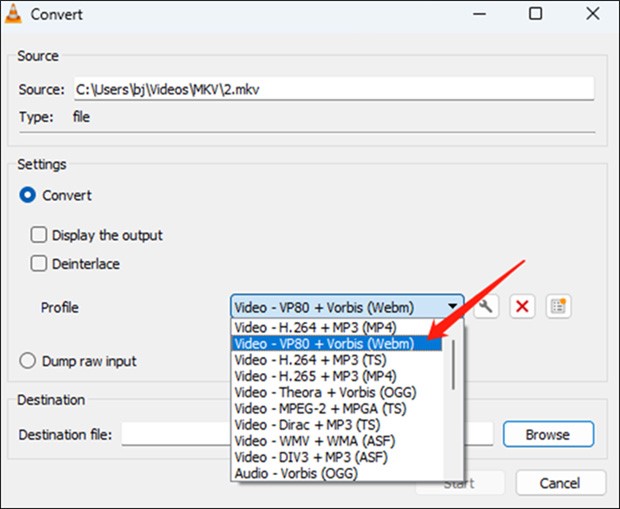The height and width of the screenshot is (509, 620).
Task: Pick Video - Dirac + MP3 (TS) profile
Action: [336, 425]
